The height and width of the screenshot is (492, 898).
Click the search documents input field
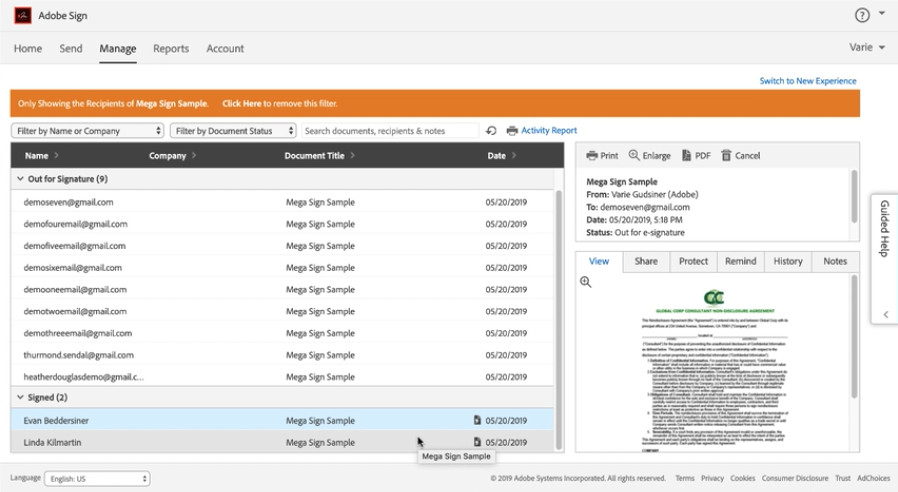[390, 131]
